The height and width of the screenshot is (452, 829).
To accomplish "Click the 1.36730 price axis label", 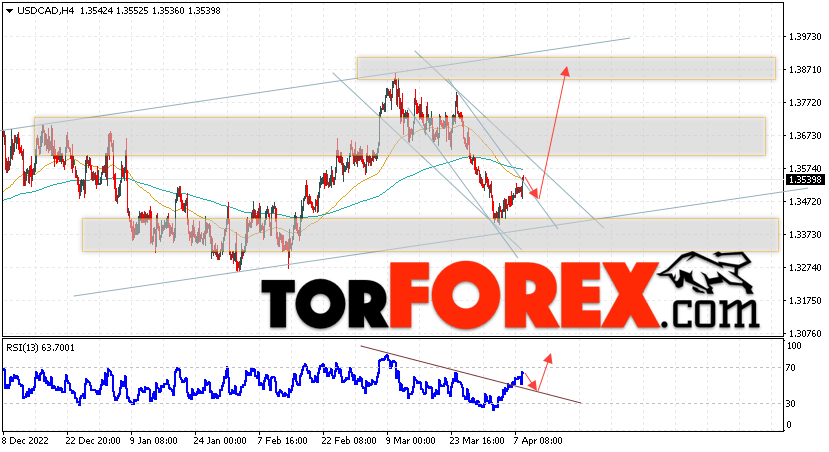I will tap(805, 136).
